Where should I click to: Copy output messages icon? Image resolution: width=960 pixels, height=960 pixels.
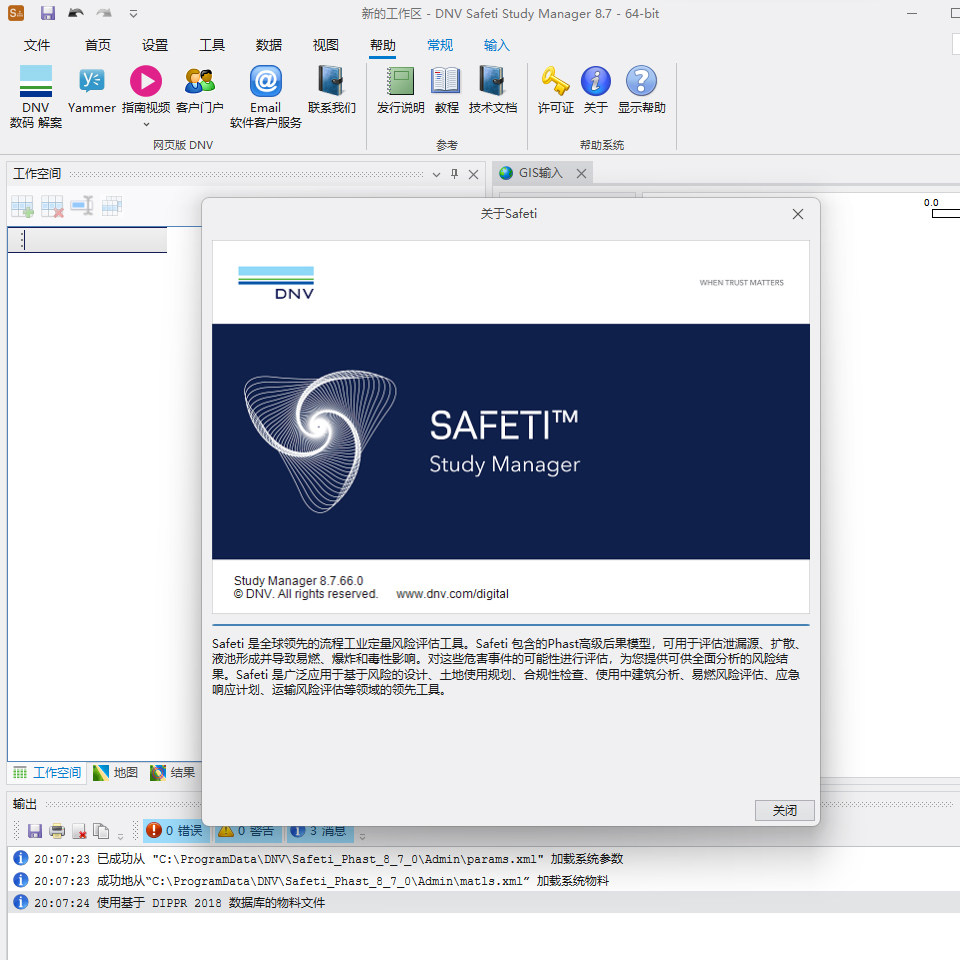pos(101,831)
